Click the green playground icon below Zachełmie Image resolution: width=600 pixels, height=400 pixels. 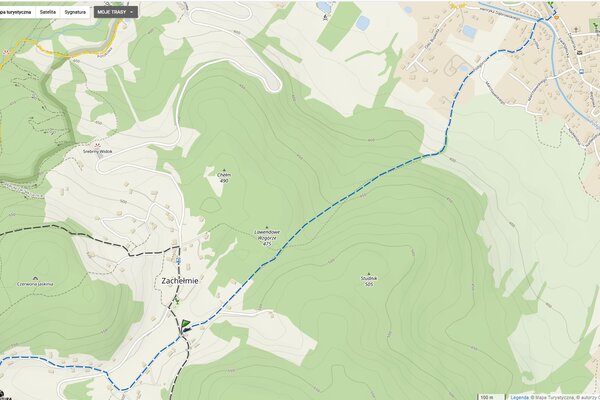176,300
